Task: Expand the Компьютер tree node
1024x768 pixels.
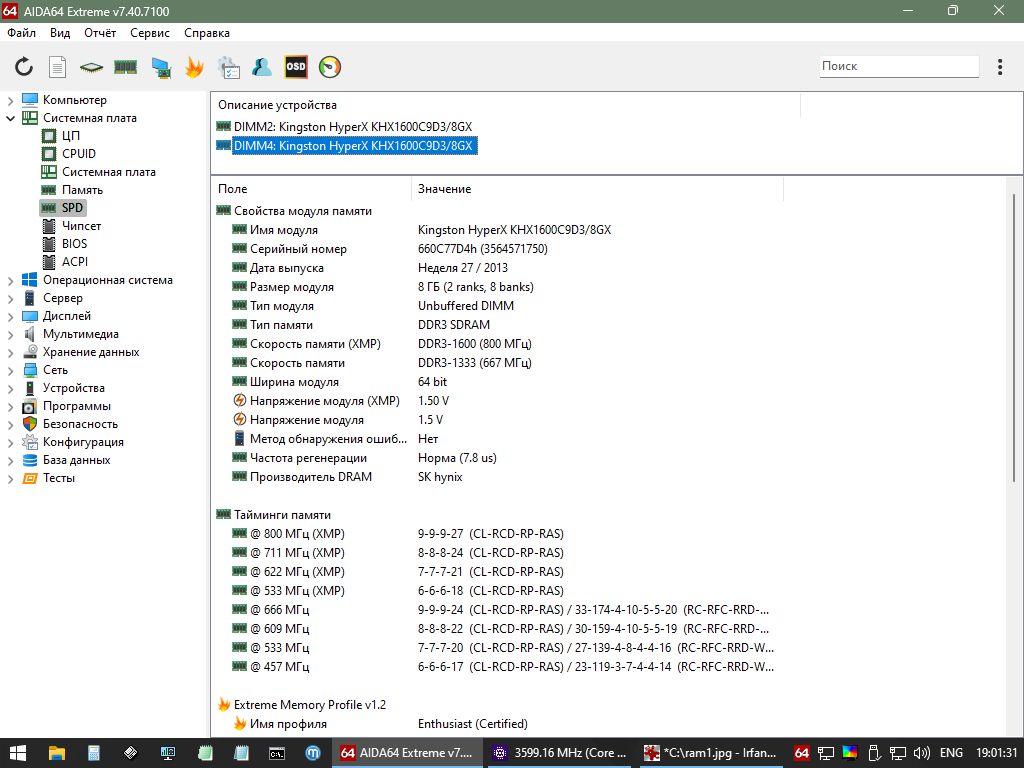Action: click(x=10, y=101)
